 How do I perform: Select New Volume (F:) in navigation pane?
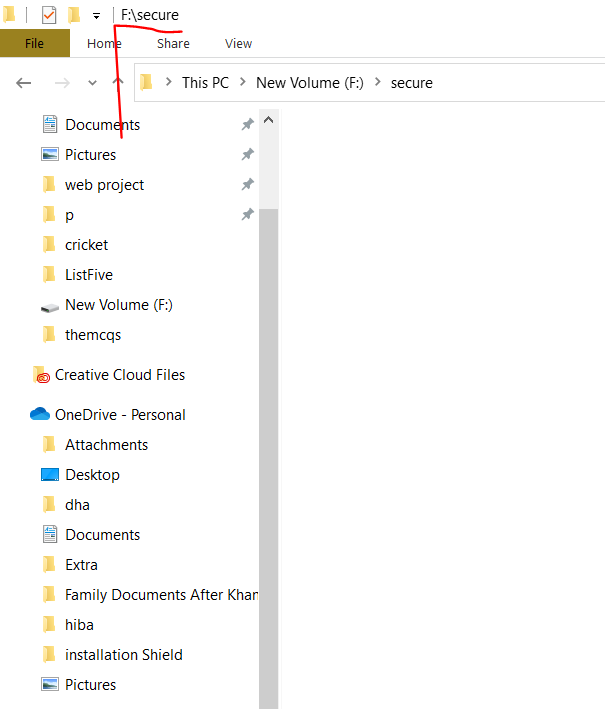pyautogui.click(x=119, y=305)
